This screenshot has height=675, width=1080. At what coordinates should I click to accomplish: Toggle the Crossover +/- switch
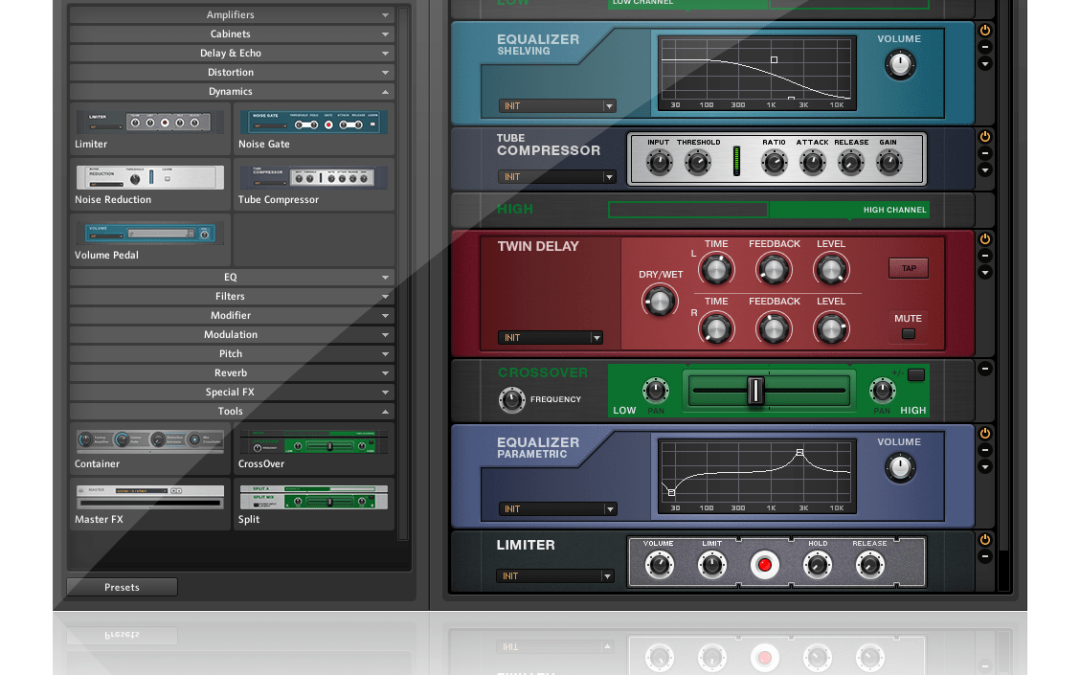tap(916, 375)
